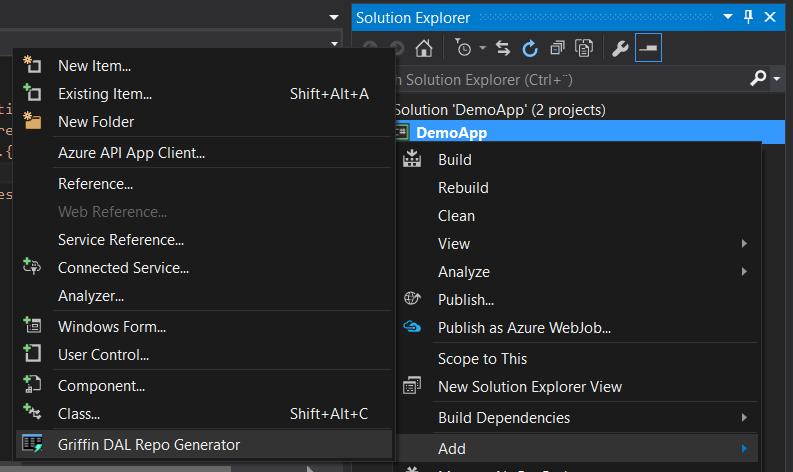This screenshot has height=472, width=793.
Task: Open the Pending Changes Filter dropdown arrow
Action: point(482,48)
